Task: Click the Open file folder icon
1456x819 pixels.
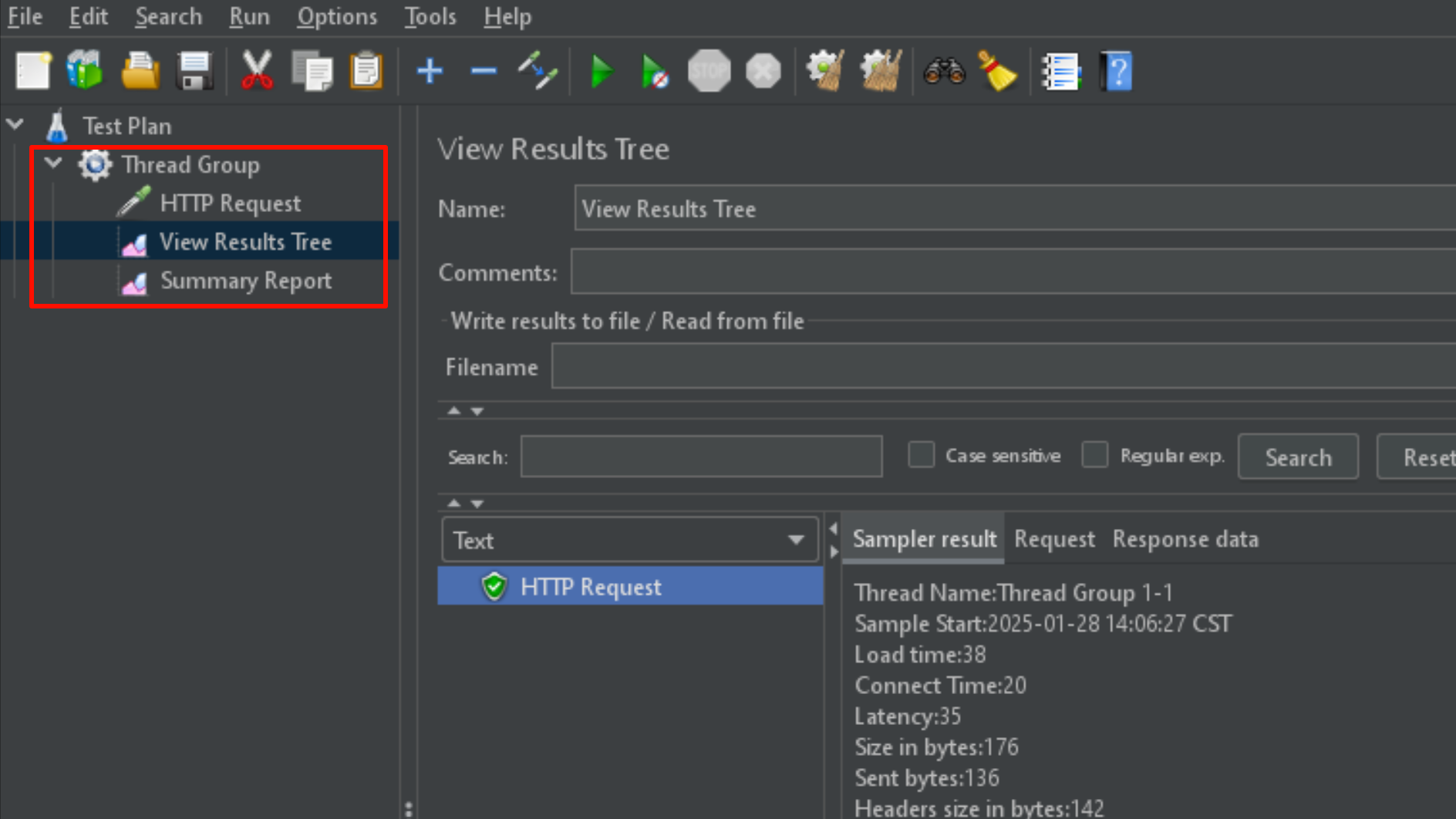Action: (140, 71)
